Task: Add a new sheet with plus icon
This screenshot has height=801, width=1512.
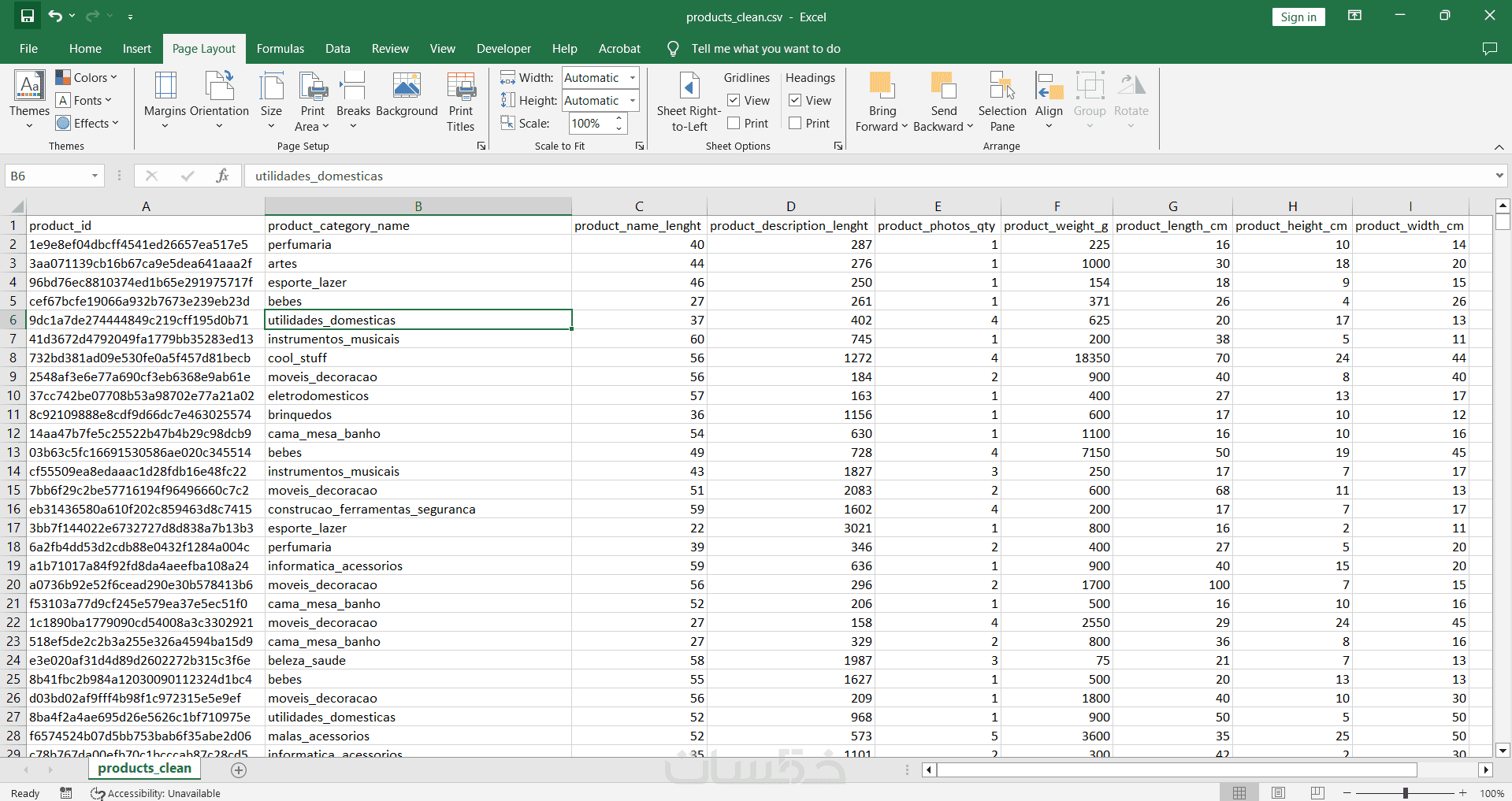Action: click(239, 770)
